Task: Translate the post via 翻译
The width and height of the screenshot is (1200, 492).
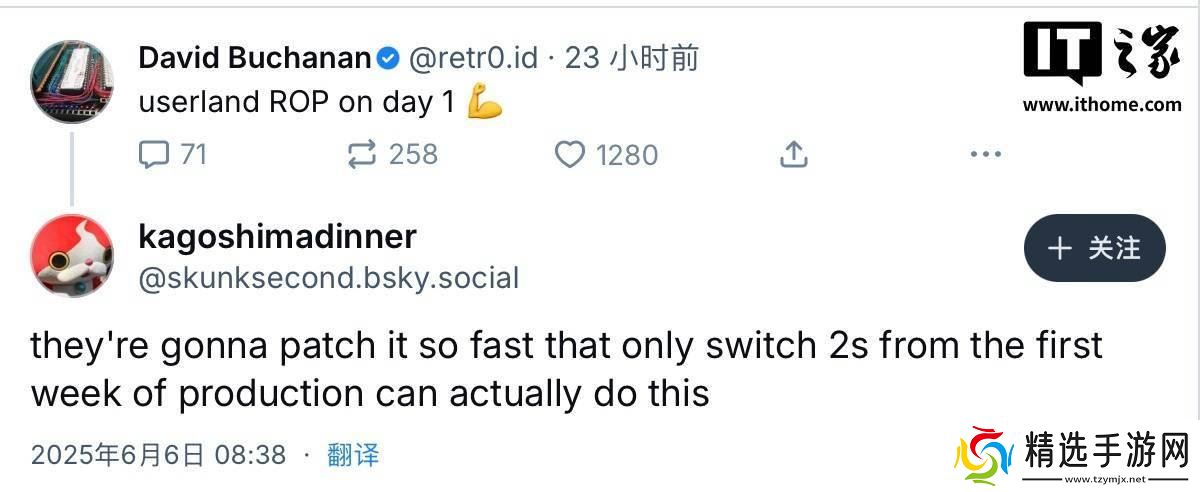Action: (353, 455)
